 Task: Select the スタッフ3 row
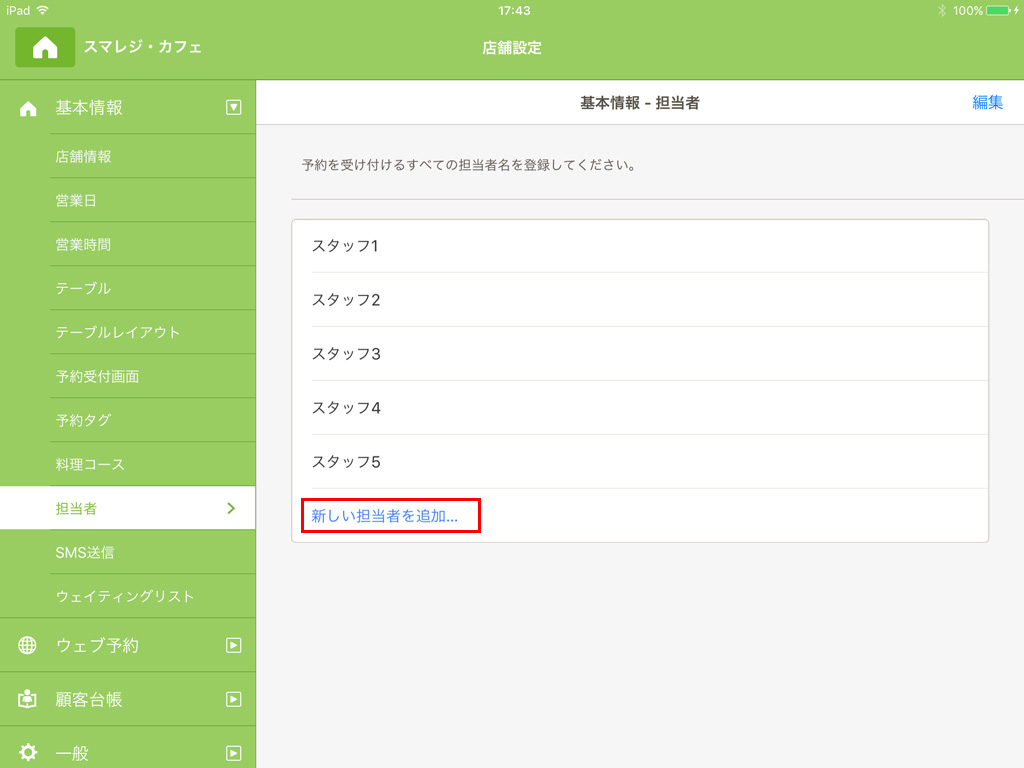coord(640,354)
